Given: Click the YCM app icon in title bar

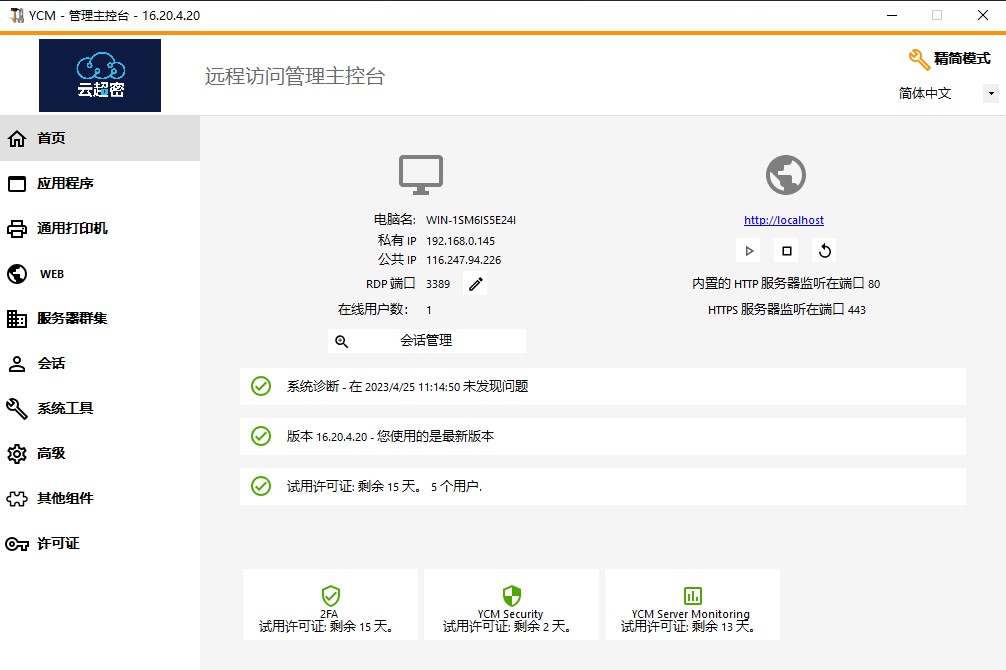Looking at the screenshot, I should 17,15.
